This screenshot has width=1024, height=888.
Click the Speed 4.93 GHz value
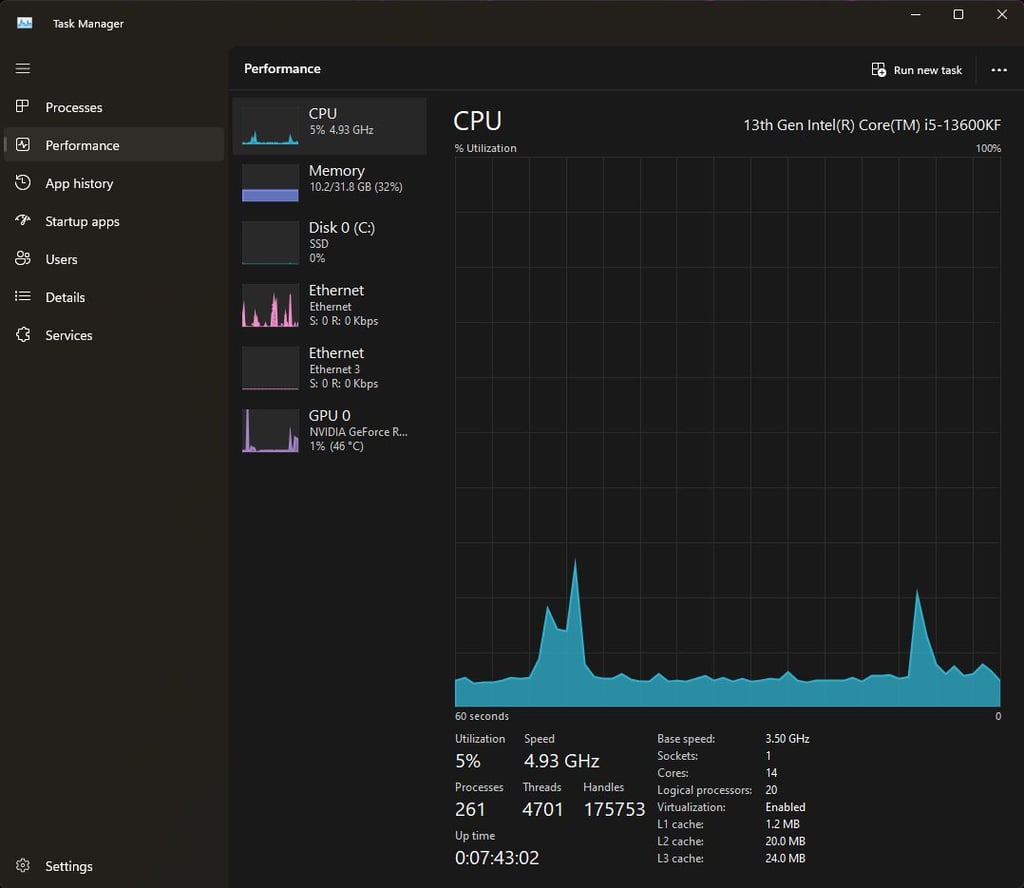[x=561, y=761]
